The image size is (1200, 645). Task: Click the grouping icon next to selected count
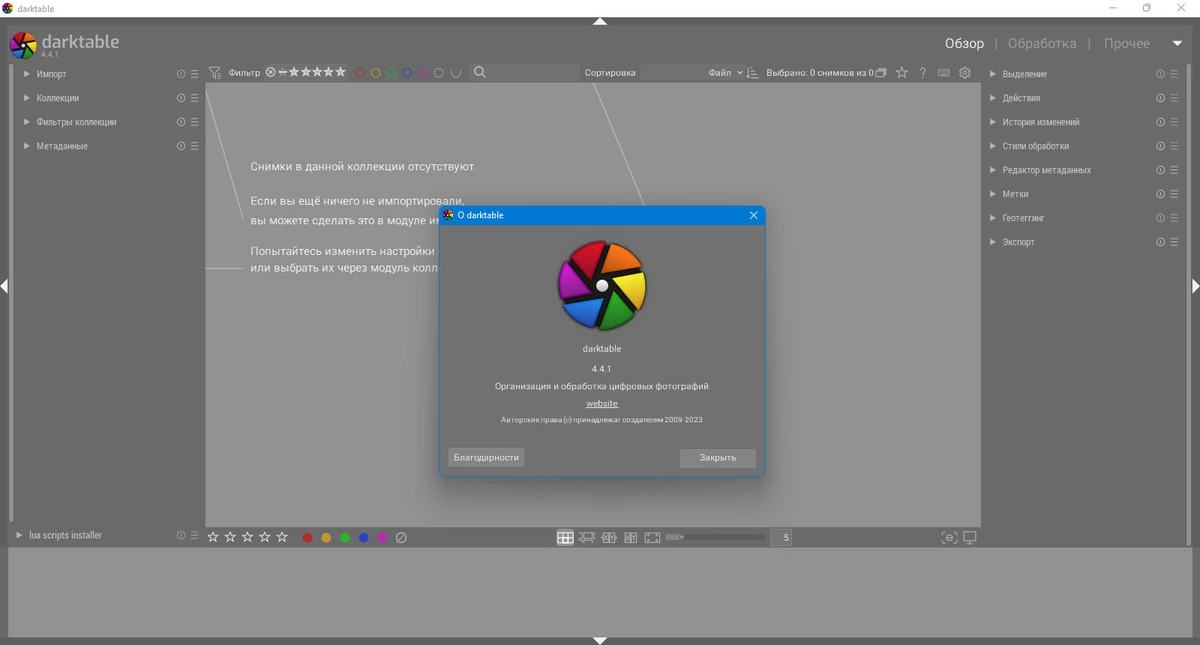[881, 73]
